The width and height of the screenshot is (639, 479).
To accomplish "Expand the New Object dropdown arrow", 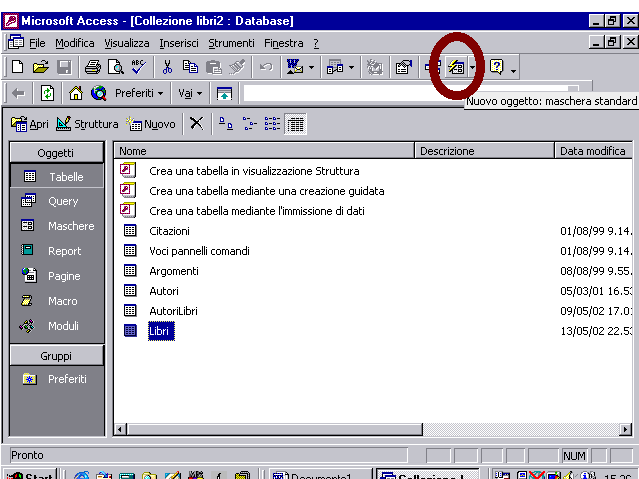I will [x=473, y=68].
